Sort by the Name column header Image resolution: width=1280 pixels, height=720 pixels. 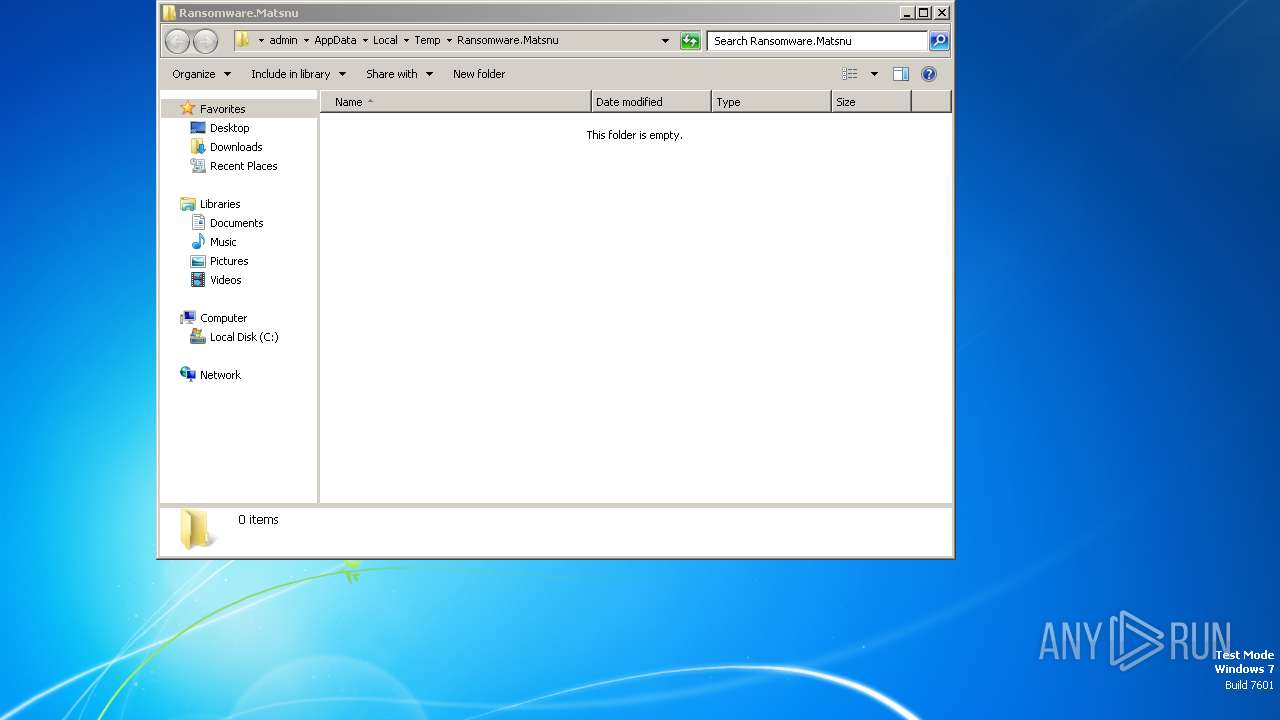(x=456, y=102)
